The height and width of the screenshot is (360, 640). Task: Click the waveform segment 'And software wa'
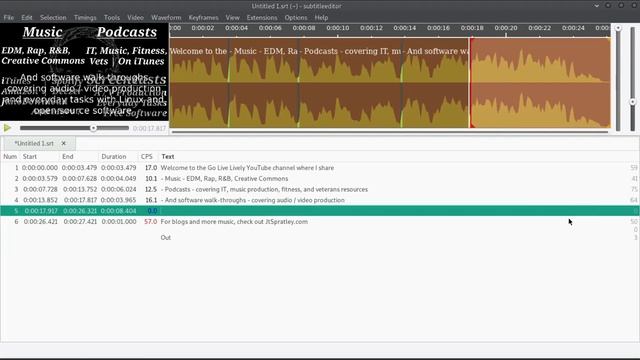click(436, 83)
